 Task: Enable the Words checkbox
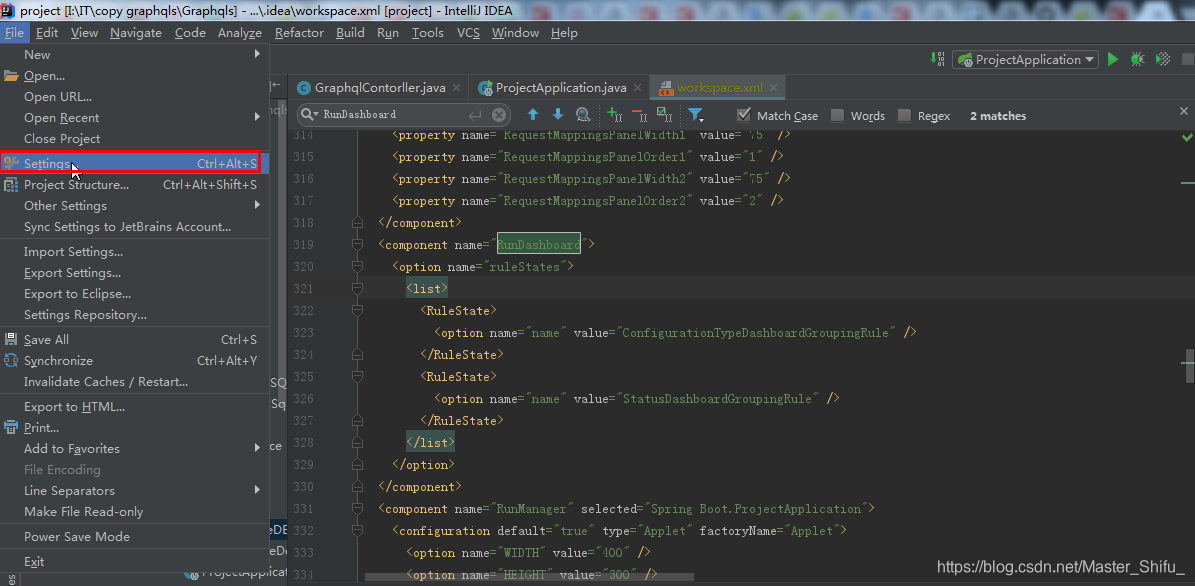(x=838, y=115)
